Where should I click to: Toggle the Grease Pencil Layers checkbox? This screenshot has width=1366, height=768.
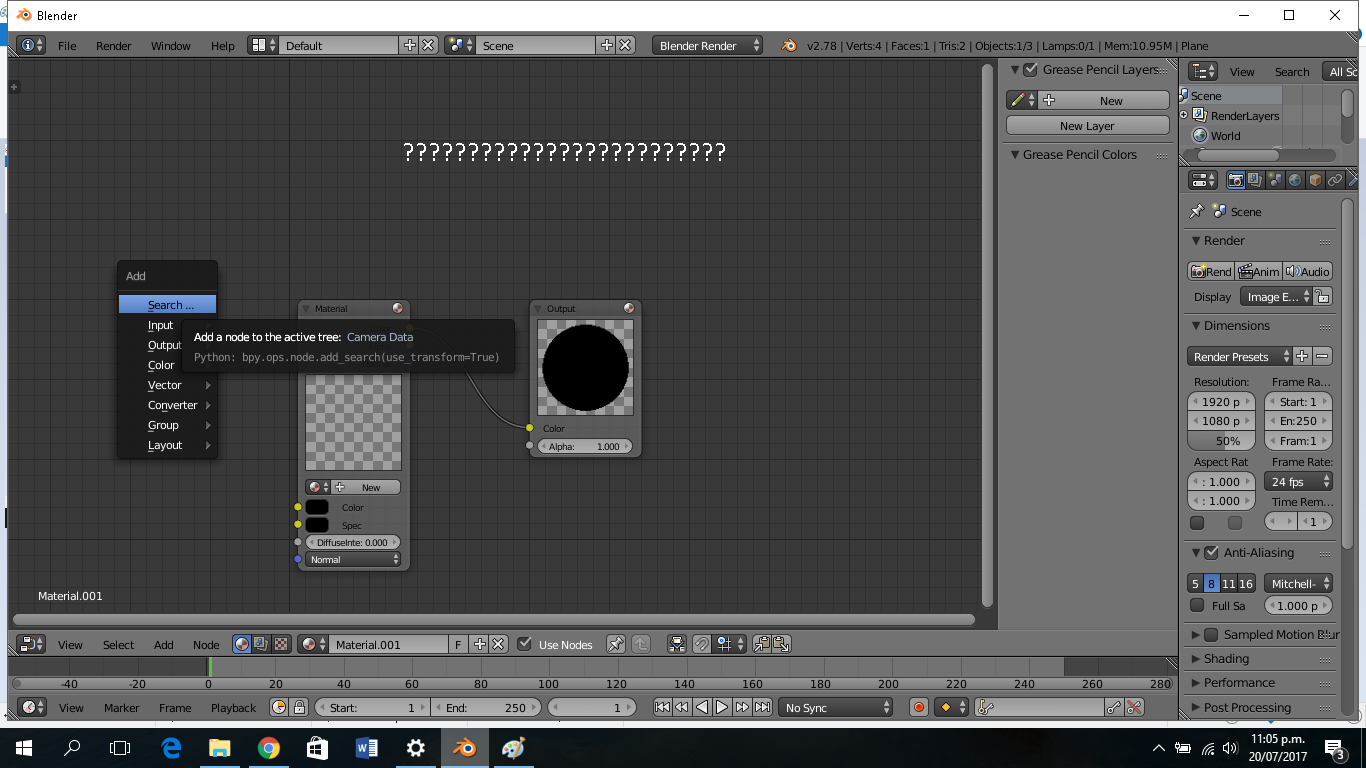(x=1030, y=70)
